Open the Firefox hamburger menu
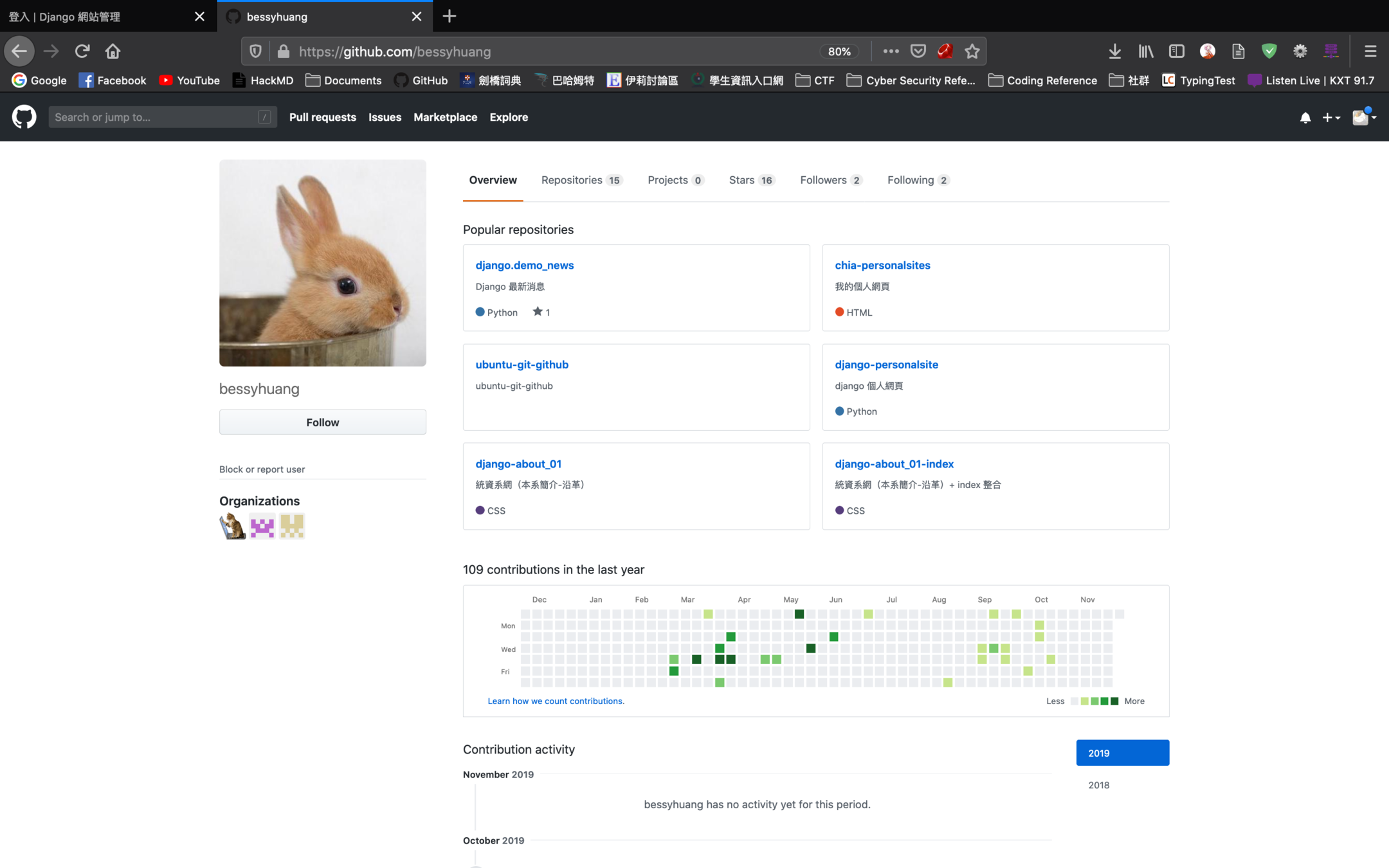1389x868 pixels. click(1370, 51)
